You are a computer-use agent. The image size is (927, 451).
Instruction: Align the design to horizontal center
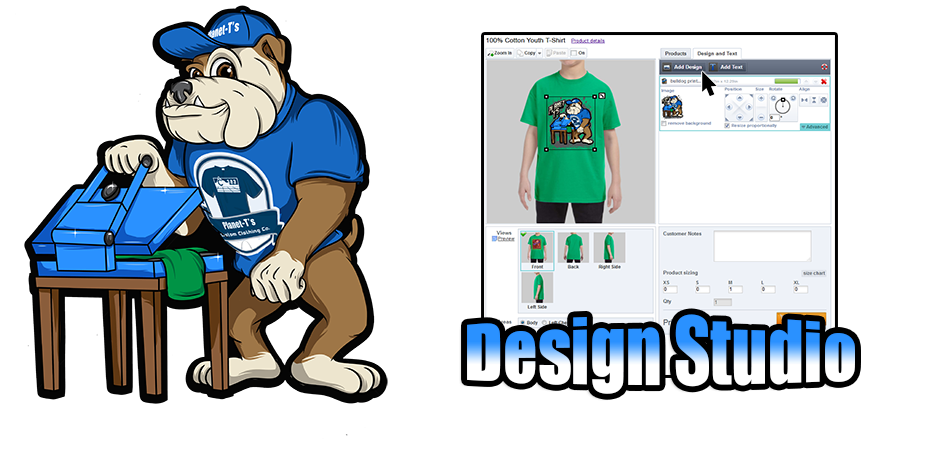coord(804,100)
